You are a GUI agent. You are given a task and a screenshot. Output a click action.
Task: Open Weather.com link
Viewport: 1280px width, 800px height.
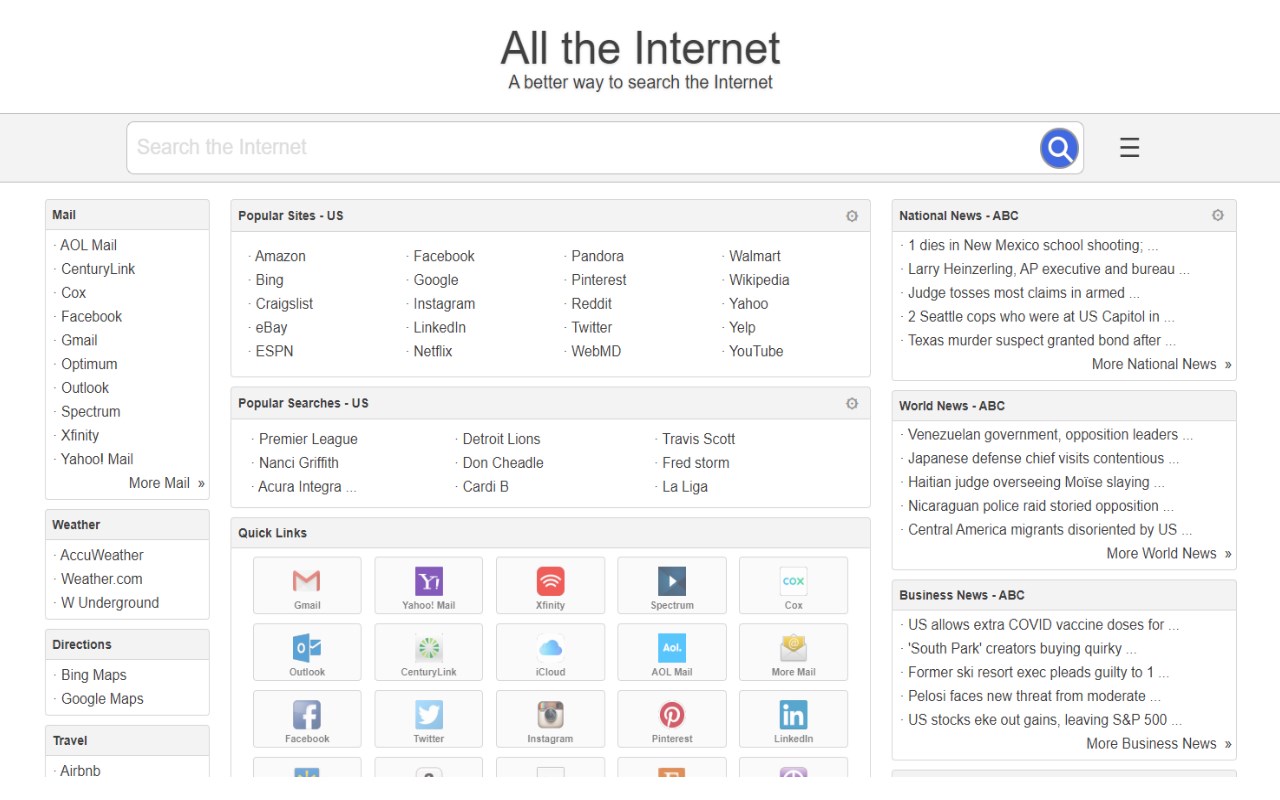click(102, 579)
